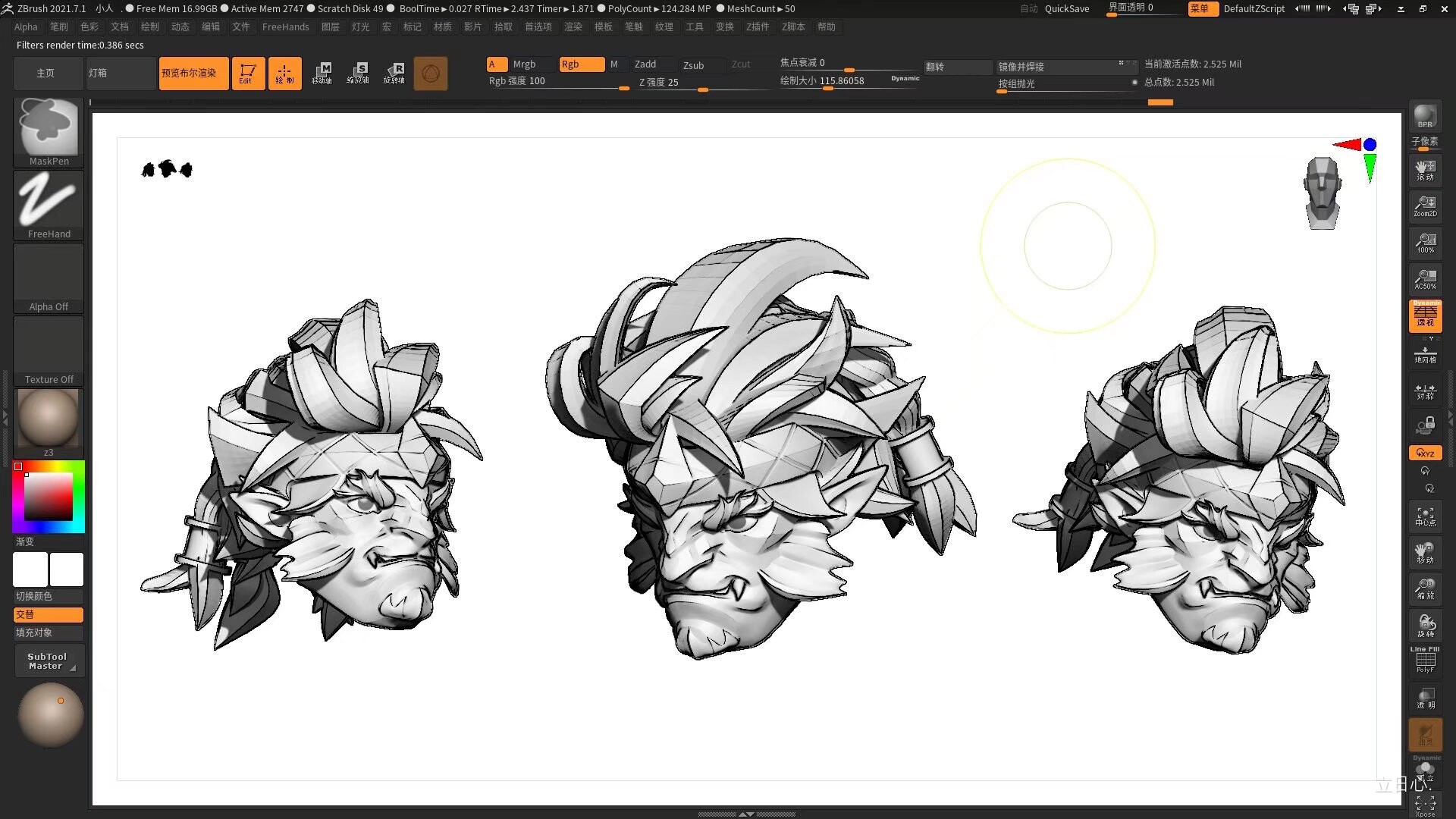This screenshot has width=1456, height=819.
Task: Toggle Mrgb painting mode
Action: (x=525, y=64)
